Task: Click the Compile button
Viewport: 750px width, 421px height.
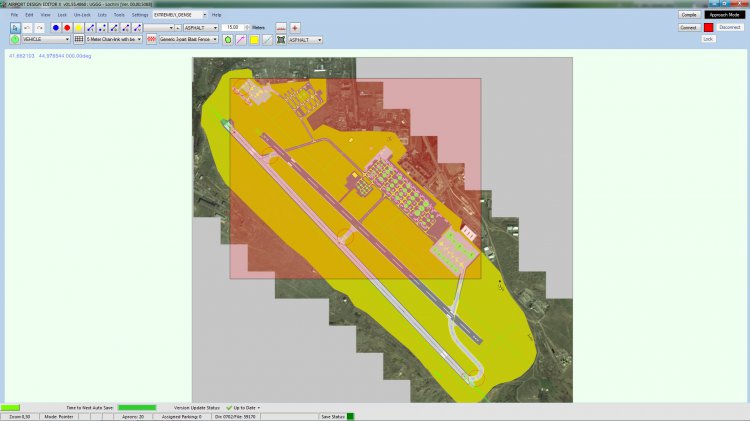Action: 689,15
